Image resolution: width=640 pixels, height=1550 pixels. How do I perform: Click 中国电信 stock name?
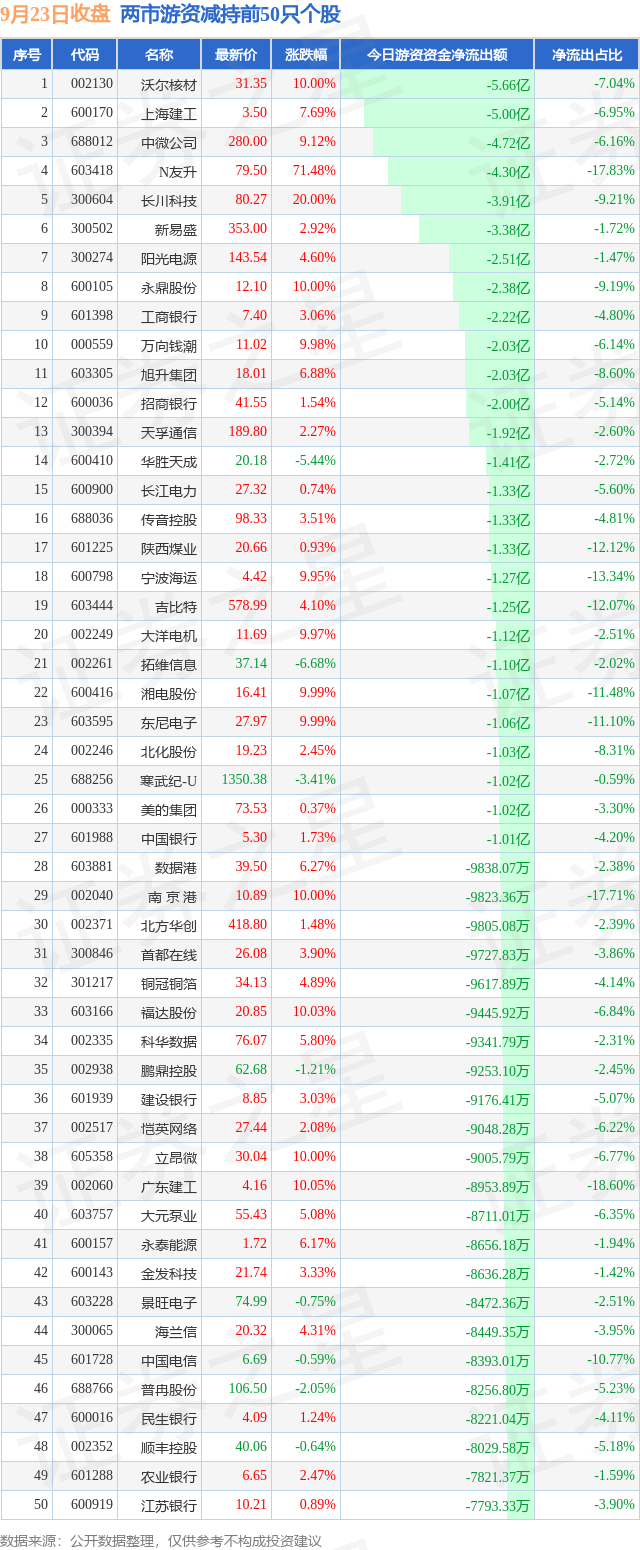(169, 1360)
